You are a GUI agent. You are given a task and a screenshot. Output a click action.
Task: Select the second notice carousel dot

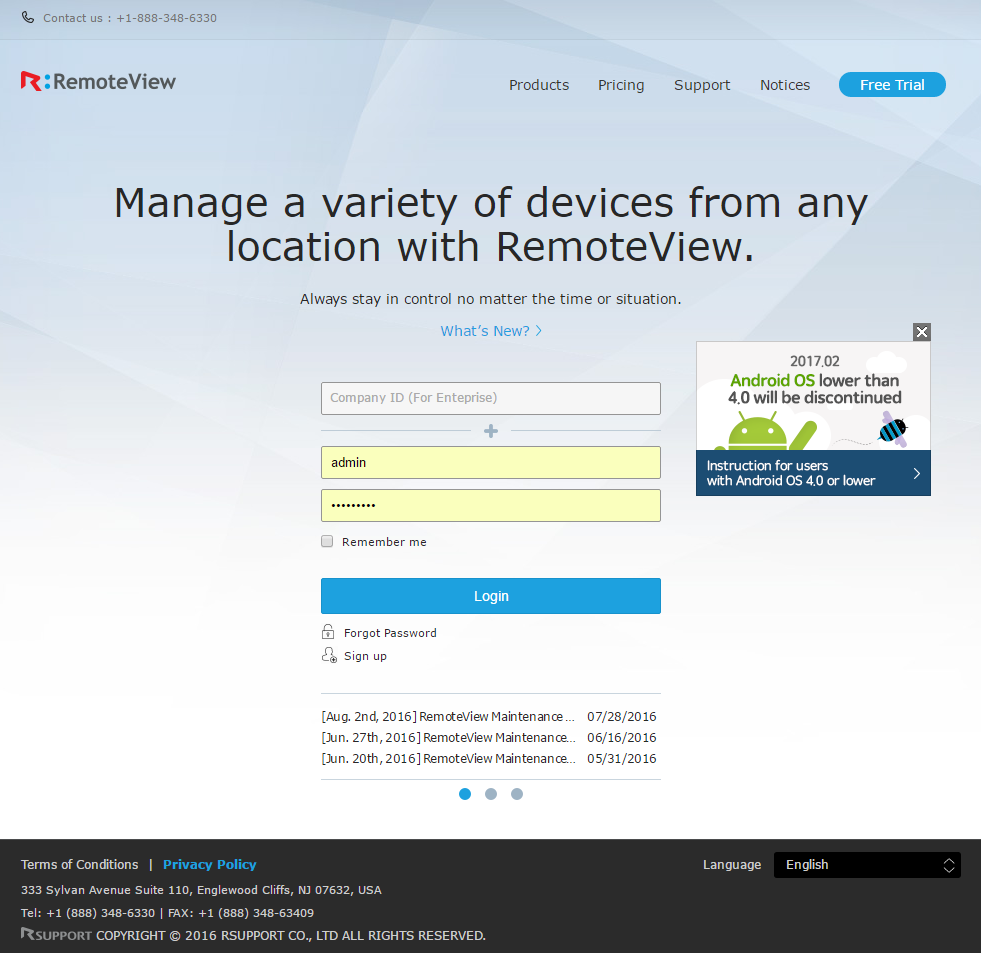click(x=491, y=794)
